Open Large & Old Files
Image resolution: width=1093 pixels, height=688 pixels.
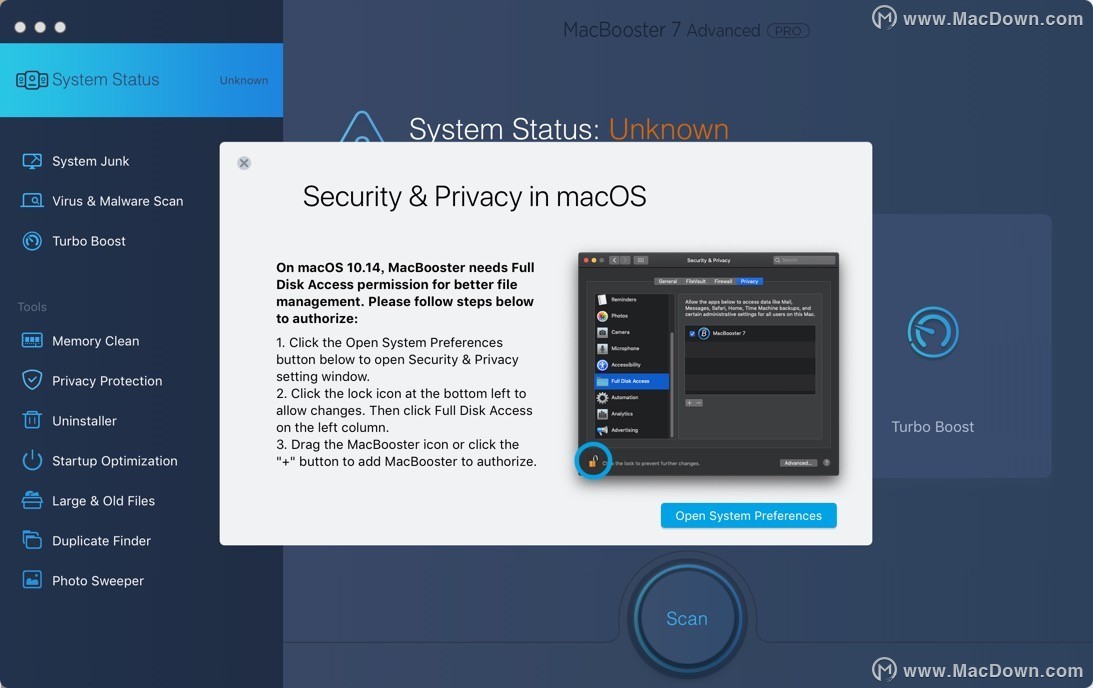[104, 500]
